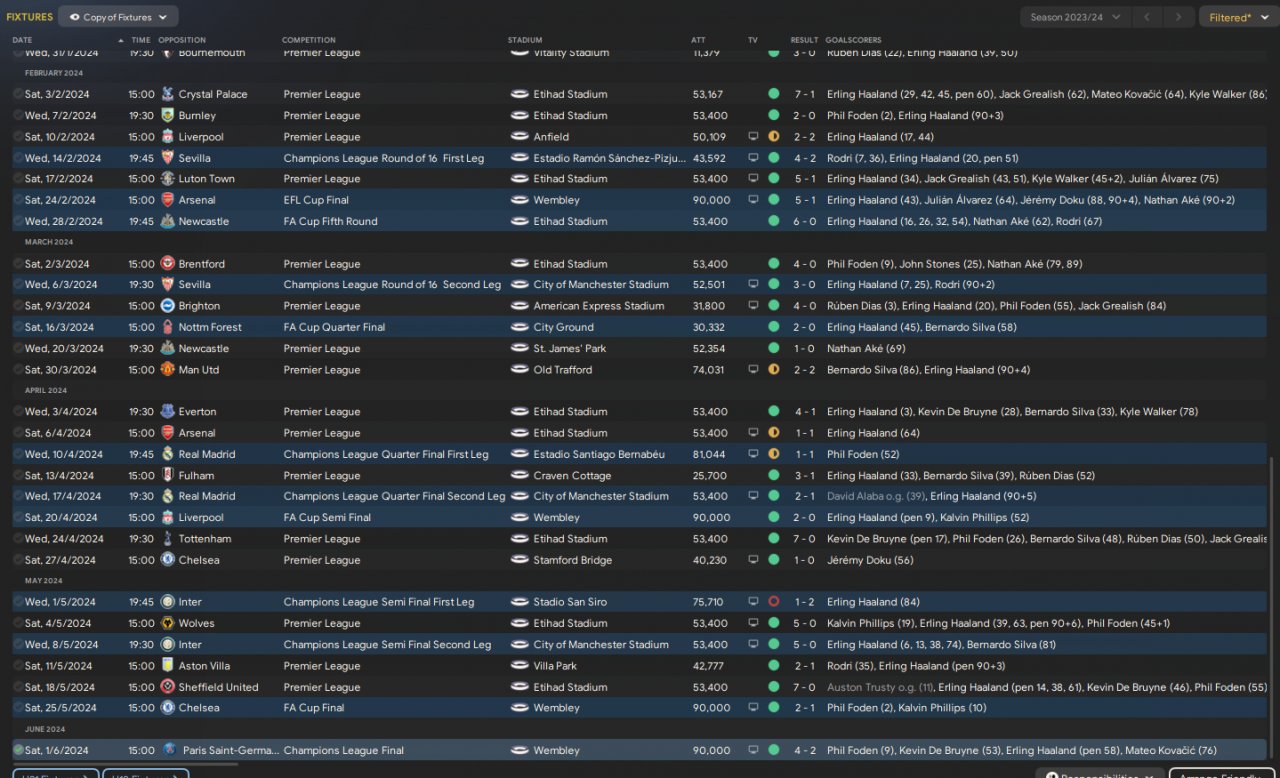Image resolution: width=1280 pixels, height=778 pixels.
Task: Click the TV icon on the Wolves row
Action: tap(753, 623)
